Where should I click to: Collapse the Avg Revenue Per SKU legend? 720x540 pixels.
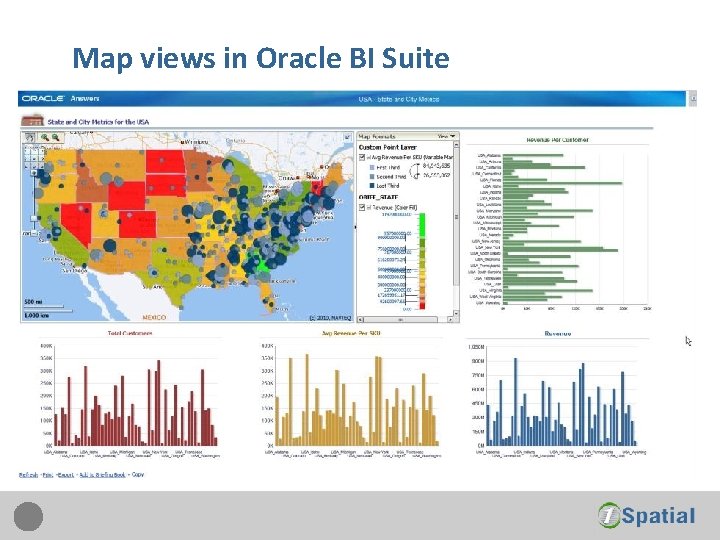click(368, 157)
